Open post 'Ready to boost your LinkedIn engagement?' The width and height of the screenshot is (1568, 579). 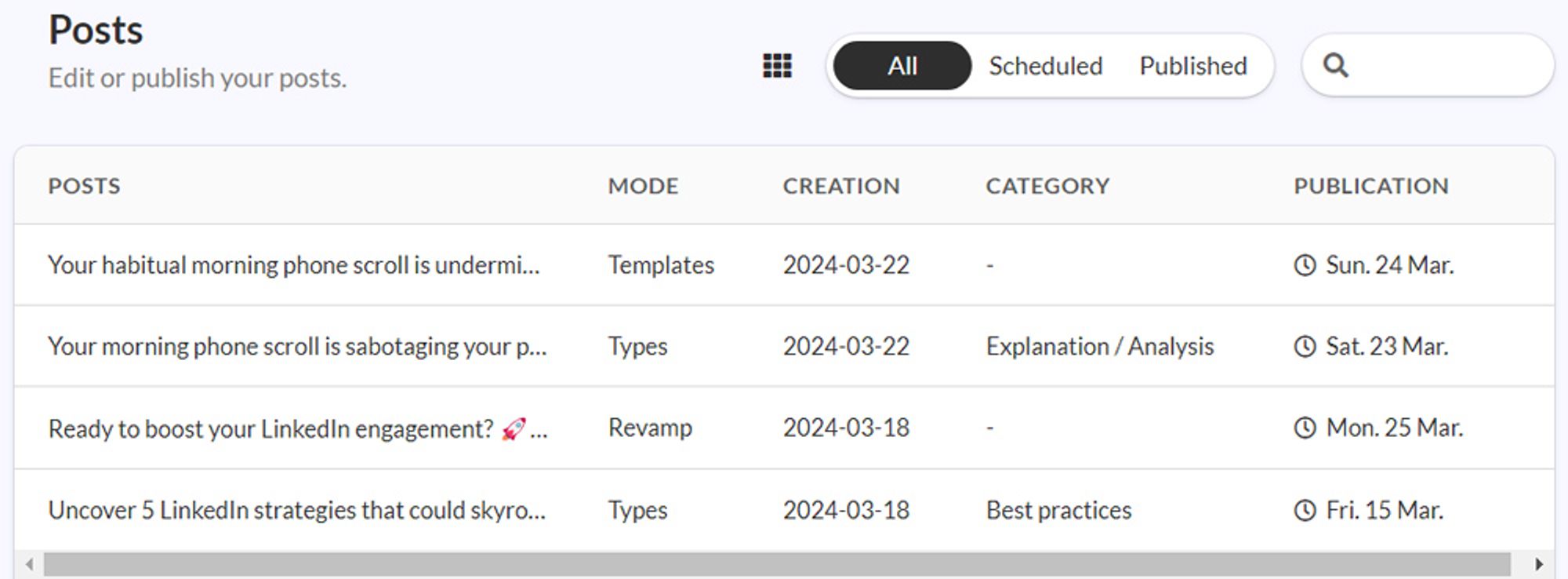[x=298, y=428]
